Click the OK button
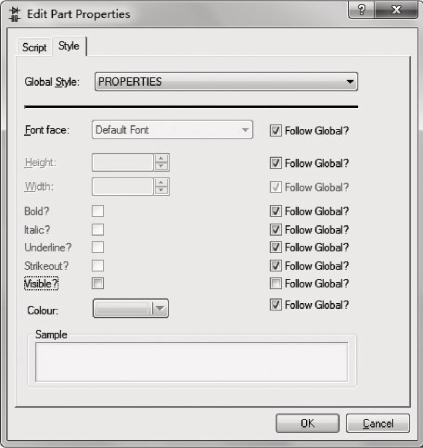Viewport: 423px width, 448px height. tap(307, 423)
